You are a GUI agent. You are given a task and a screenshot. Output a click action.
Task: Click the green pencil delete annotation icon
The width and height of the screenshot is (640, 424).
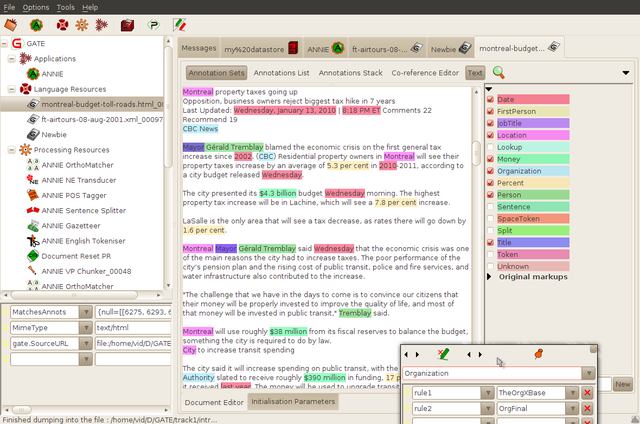coord(443,354)
